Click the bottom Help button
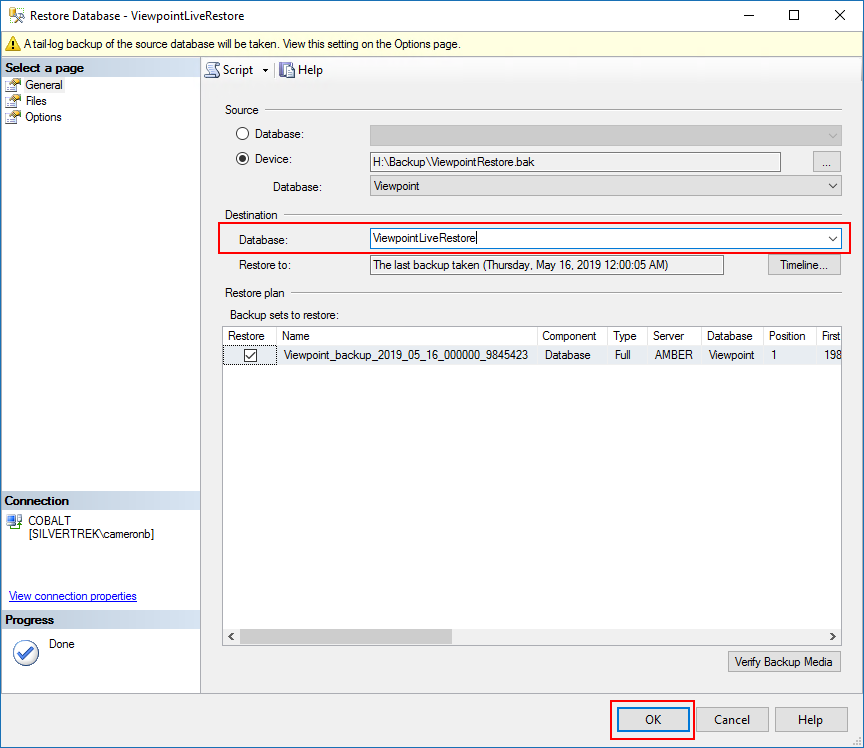The width and height of the screenshot is (864, 748). click(x=811, y=720)
